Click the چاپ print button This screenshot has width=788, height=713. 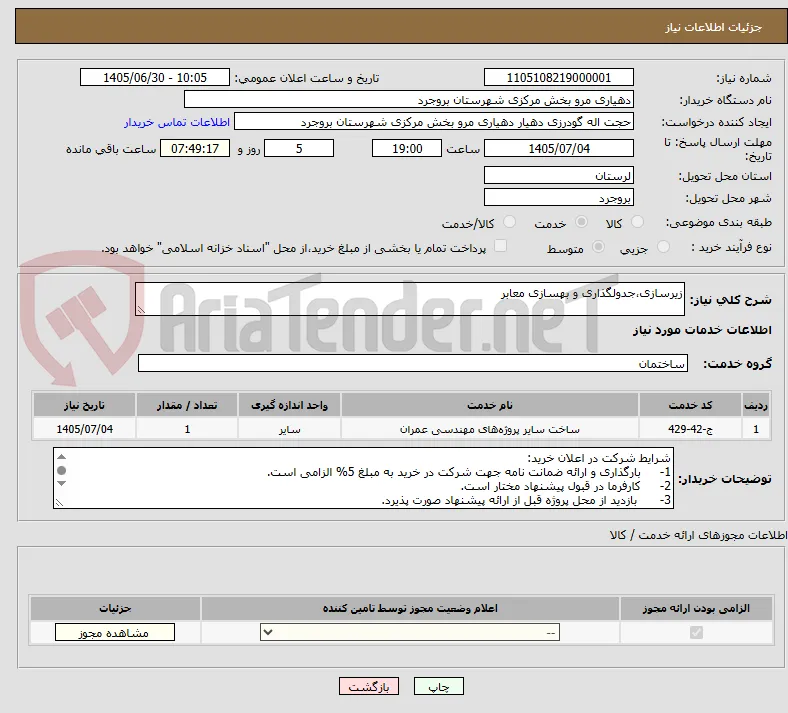439,686
